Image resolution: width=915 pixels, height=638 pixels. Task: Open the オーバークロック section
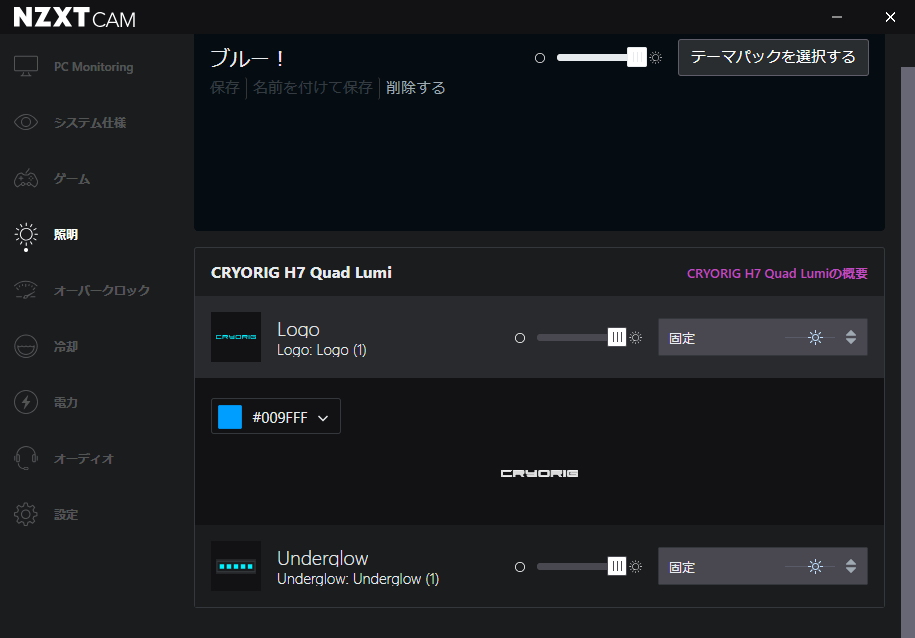(102, 290)
